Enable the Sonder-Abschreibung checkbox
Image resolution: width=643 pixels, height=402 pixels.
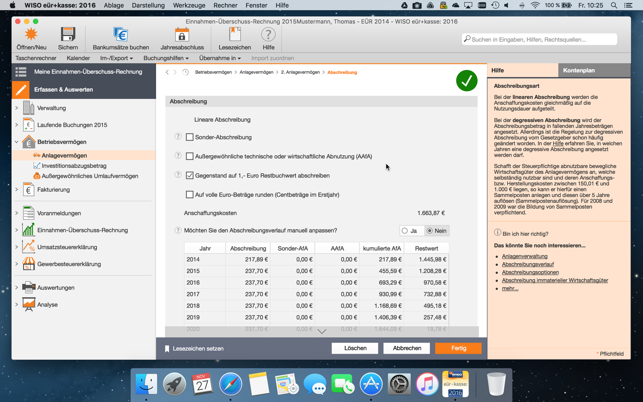click(x=189, y=137)
